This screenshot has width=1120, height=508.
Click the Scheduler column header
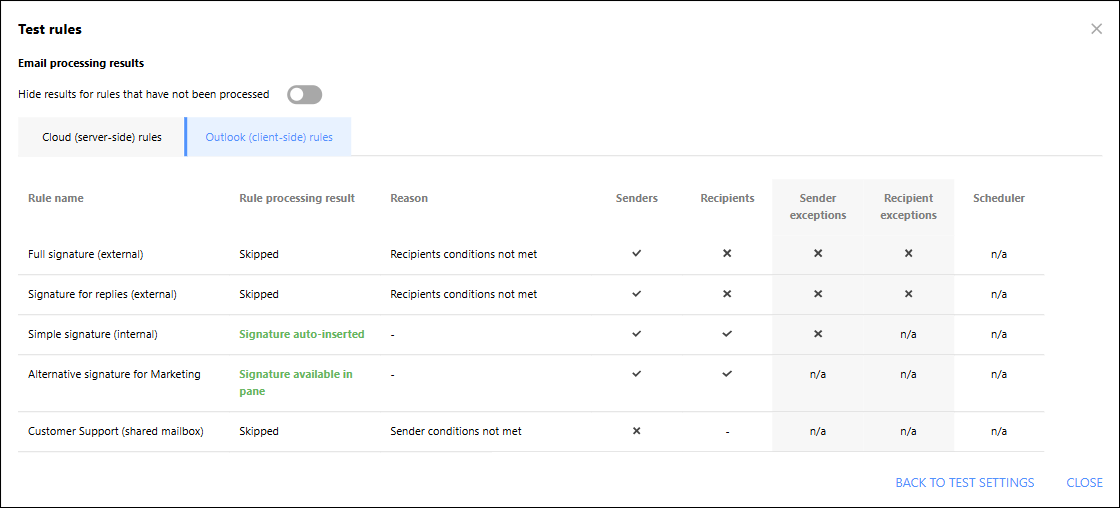tap(999, 198)
